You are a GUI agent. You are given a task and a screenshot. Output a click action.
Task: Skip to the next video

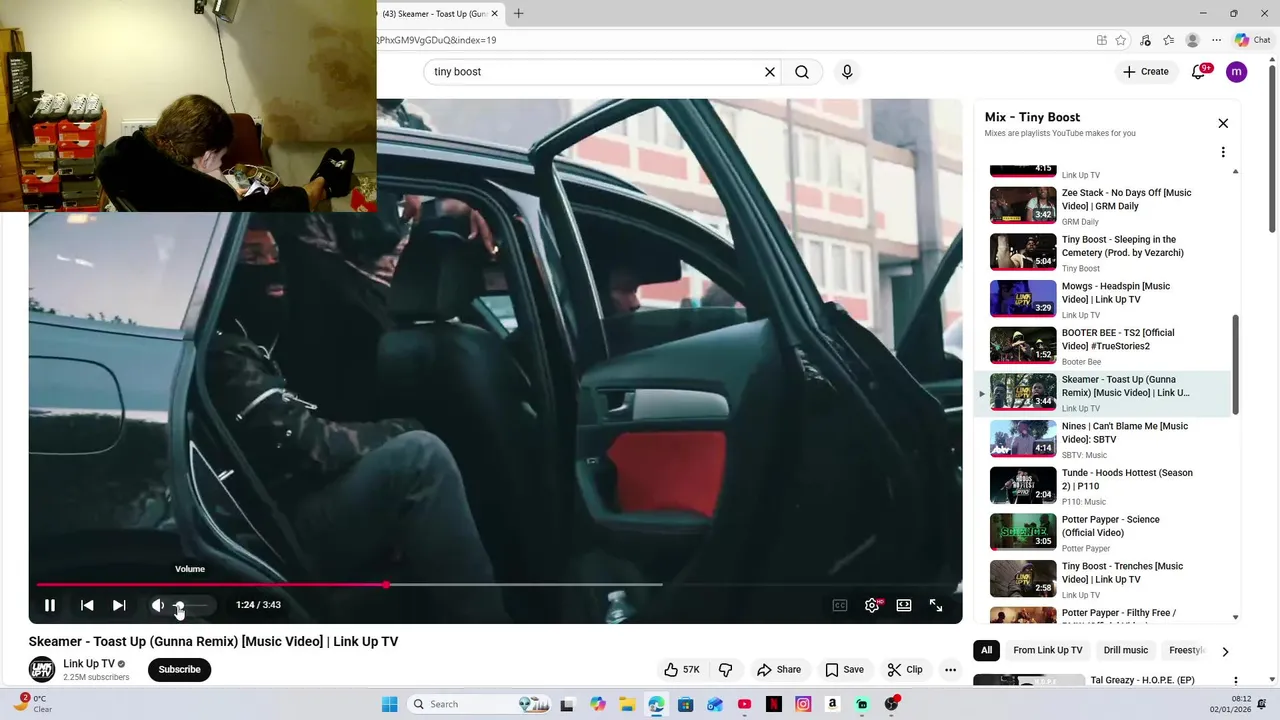click(x=119, y=605)
